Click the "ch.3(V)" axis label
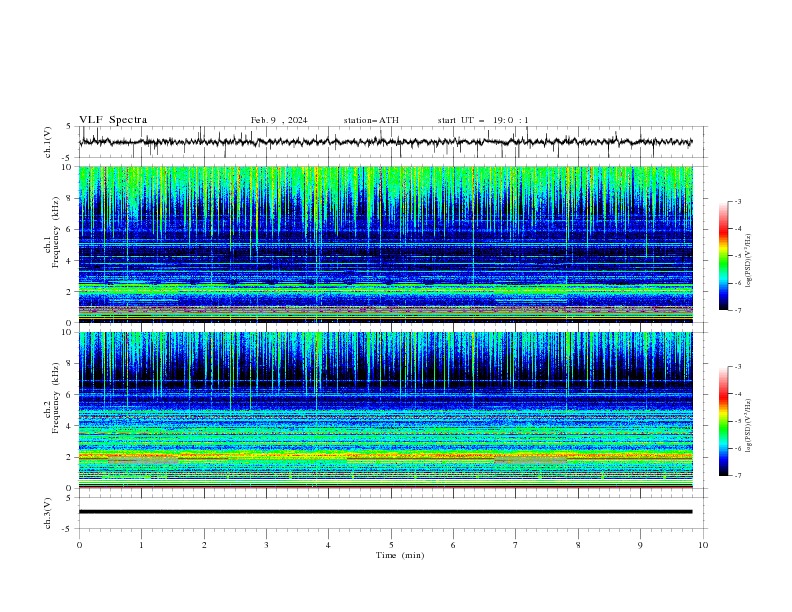Viewport: 792px width, 612px height. [x=48, y=513]
